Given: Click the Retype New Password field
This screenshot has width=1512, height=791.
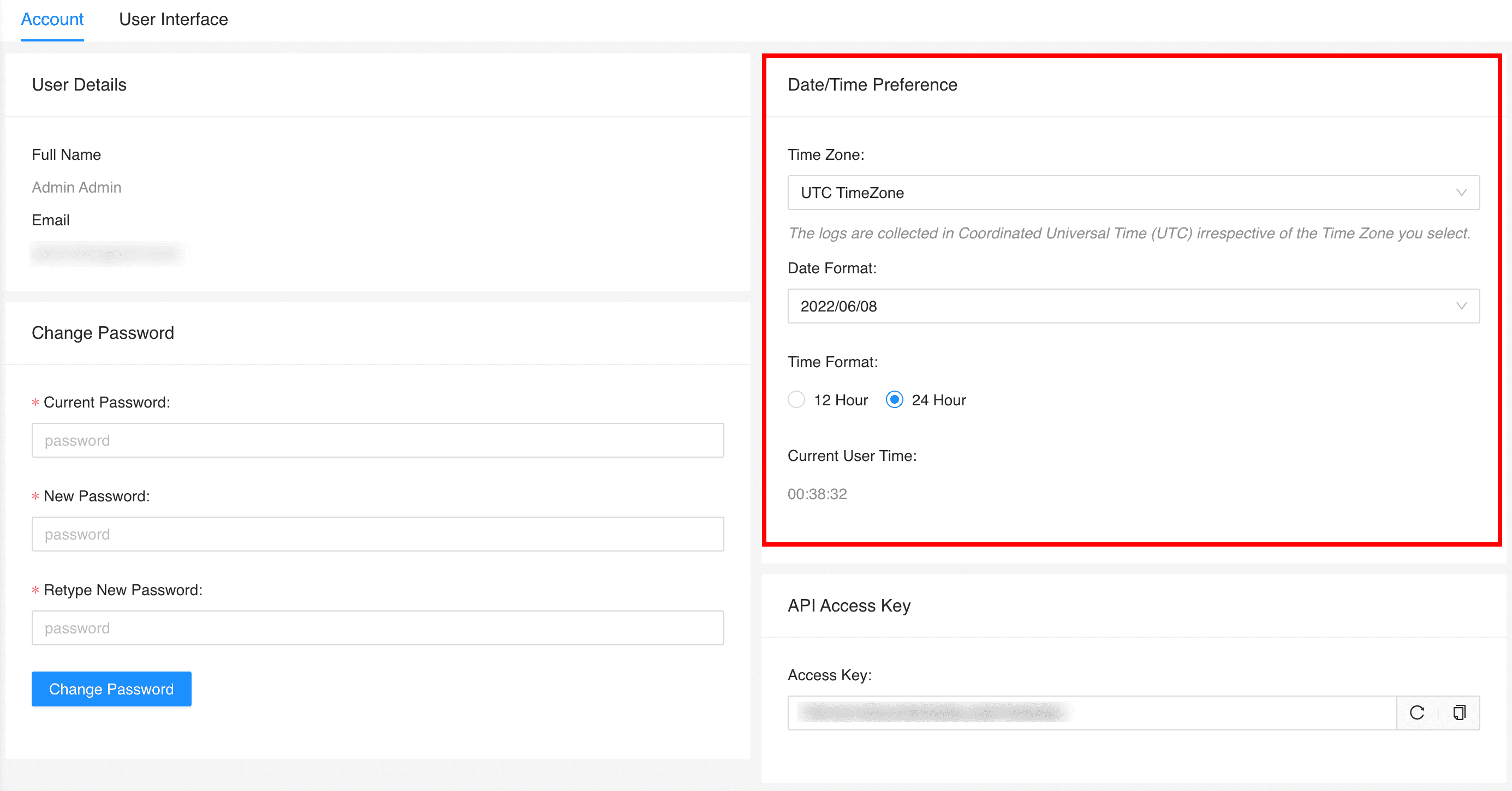Looking at the screenshot, I should (377, 628).
